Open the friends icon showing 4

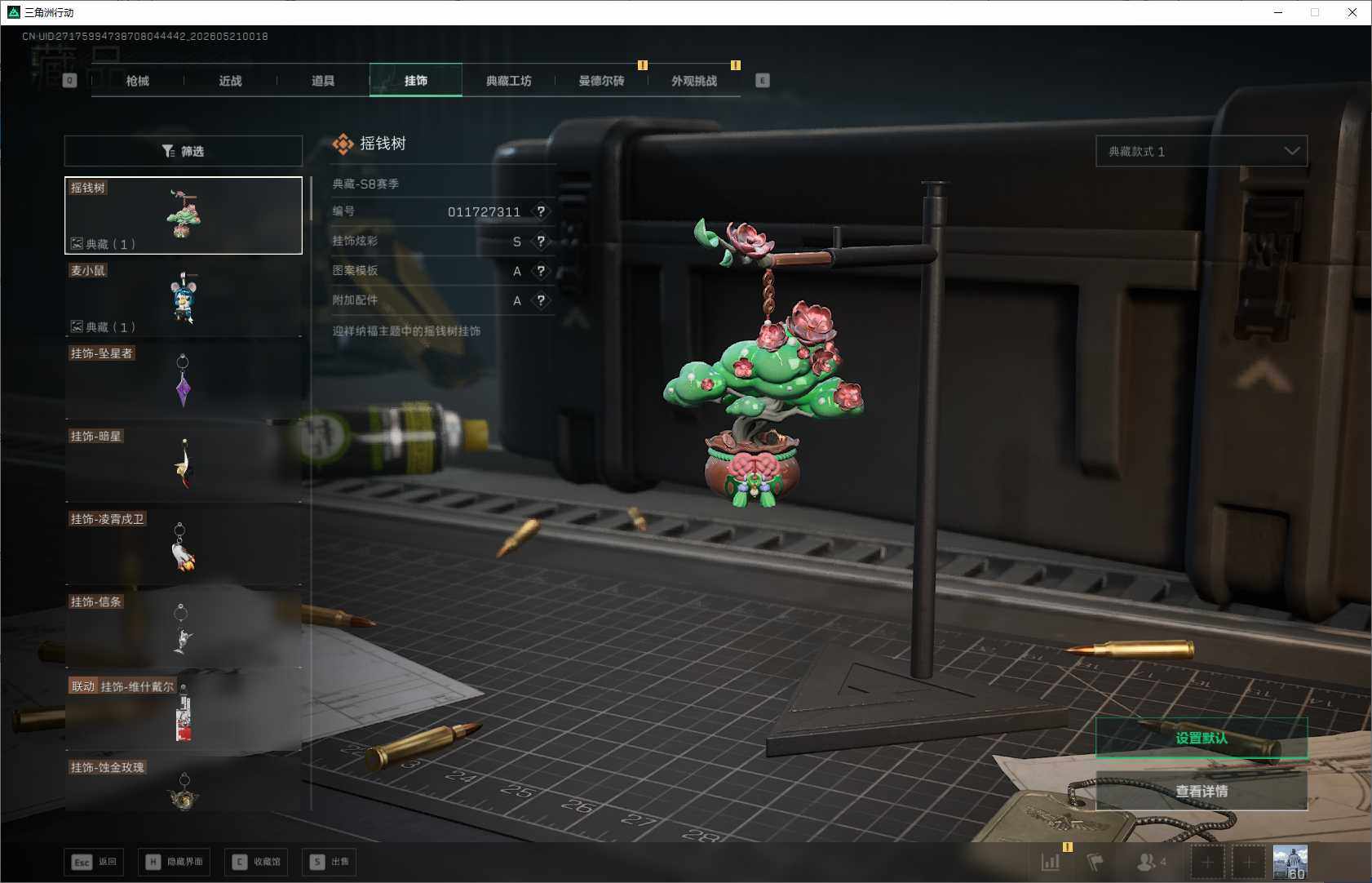tap(1151, 861)
